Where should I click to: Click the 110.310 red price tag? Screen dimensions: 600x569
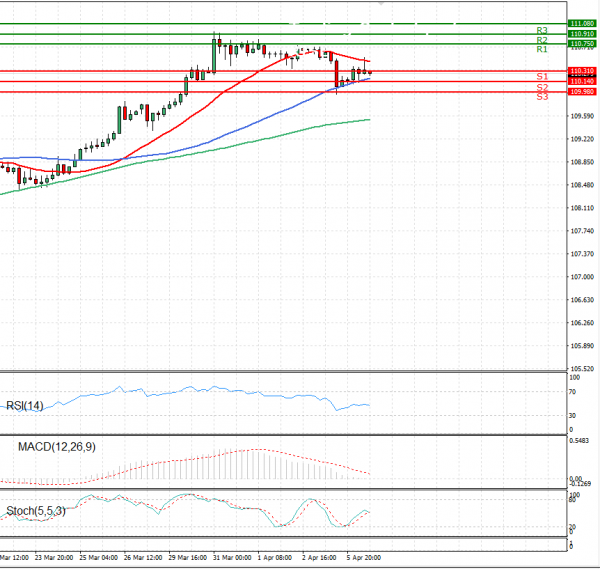tap(581, 71)
